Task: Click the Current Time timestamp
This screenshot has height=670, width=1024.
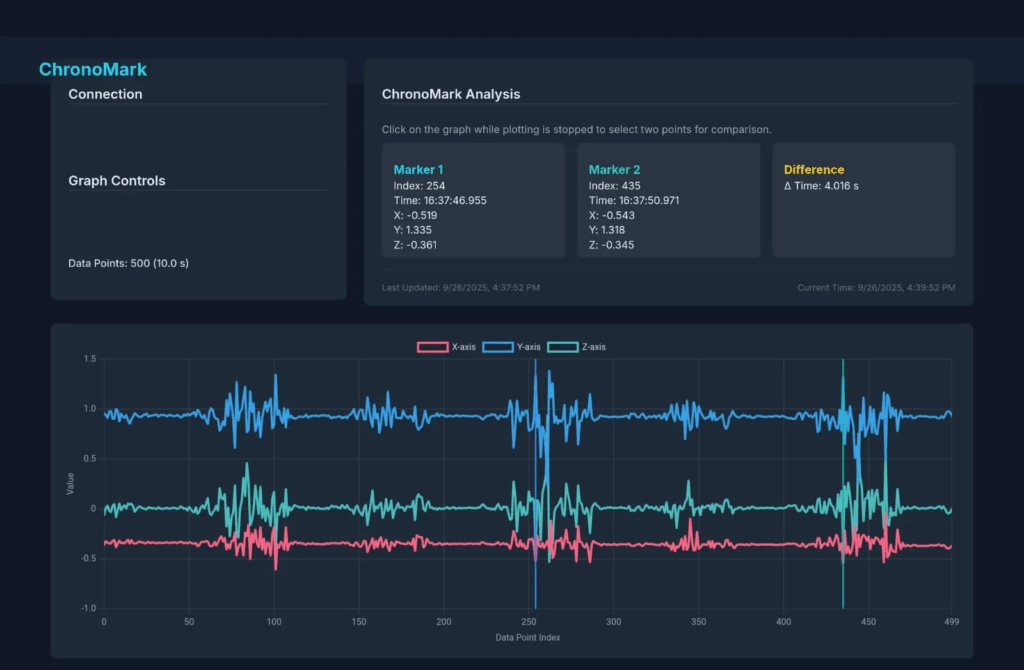Action: point(876,288)
